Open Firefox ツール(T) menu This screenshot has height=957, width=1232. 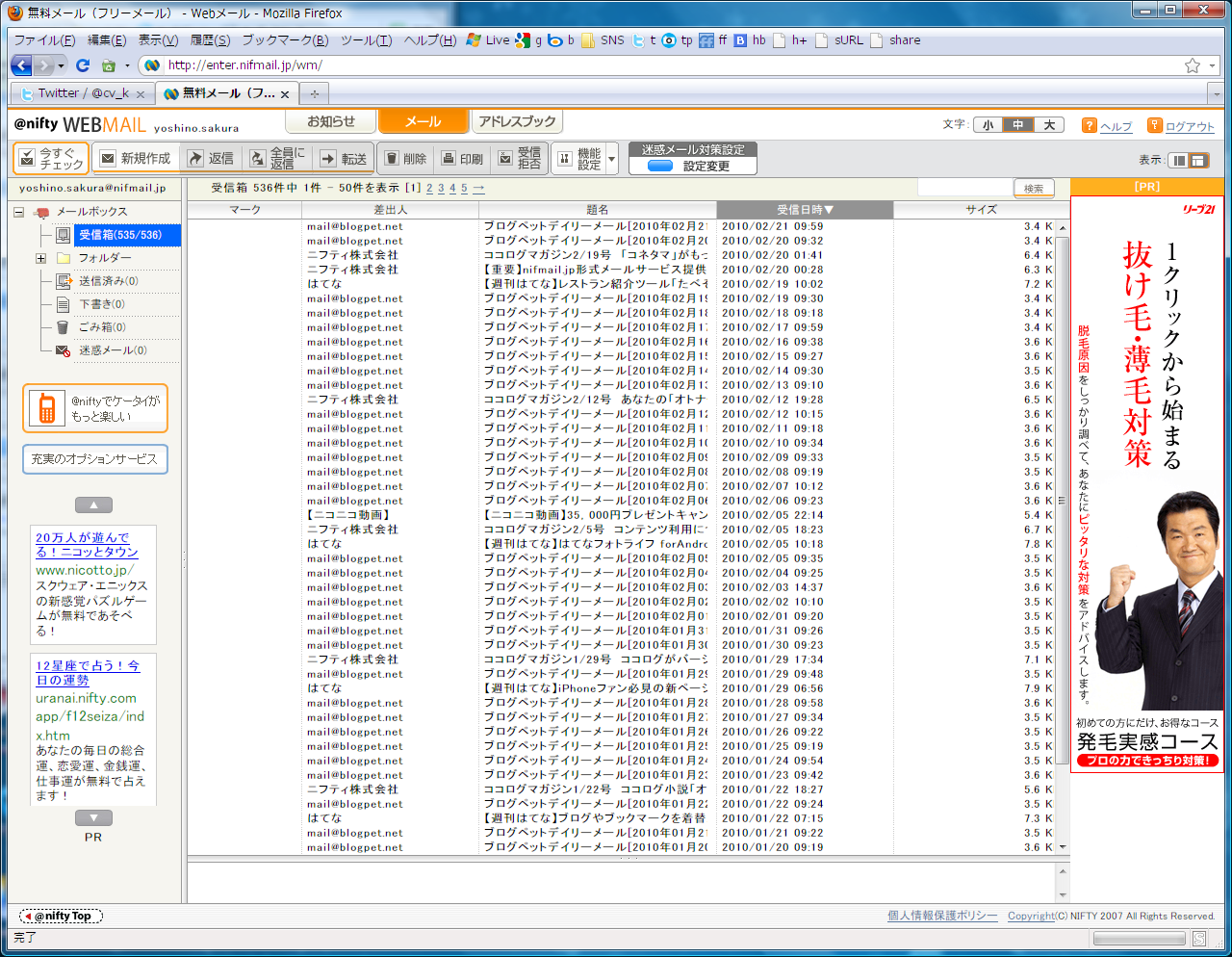[366, 40]
